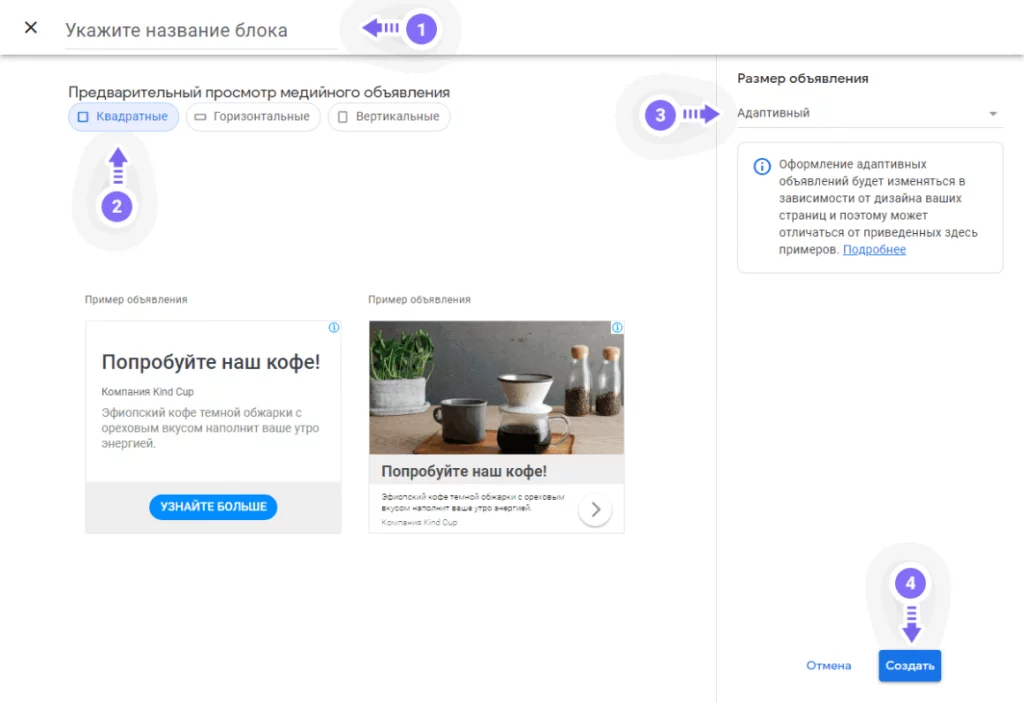This screenshot has height=702, width=1024.
Task: Click the vertical format icon on Вертикальные chip
Action: [340, 116]
